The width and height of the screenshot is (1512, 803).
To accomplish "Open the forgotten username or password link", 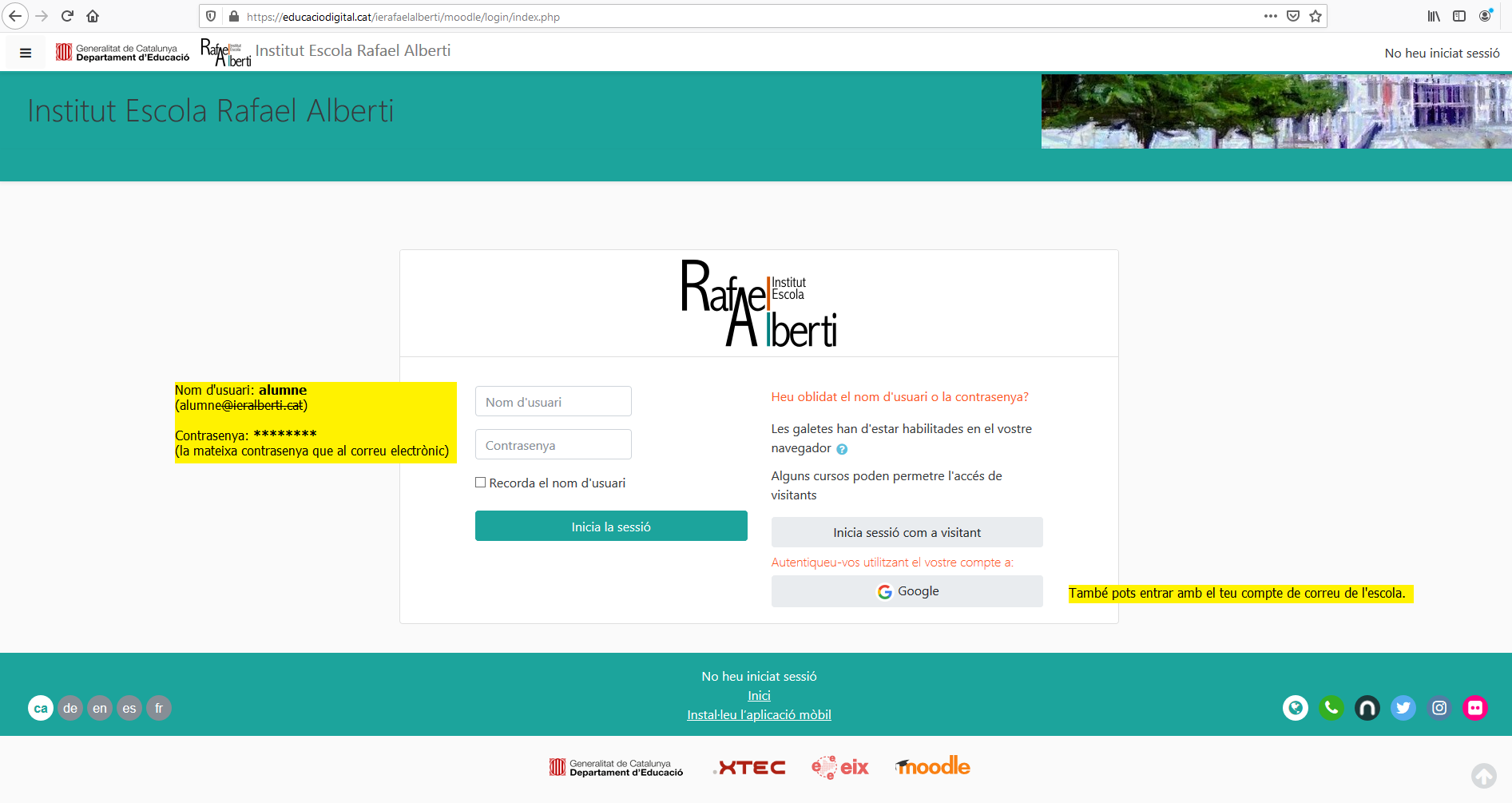I will (x=899, y=397).
